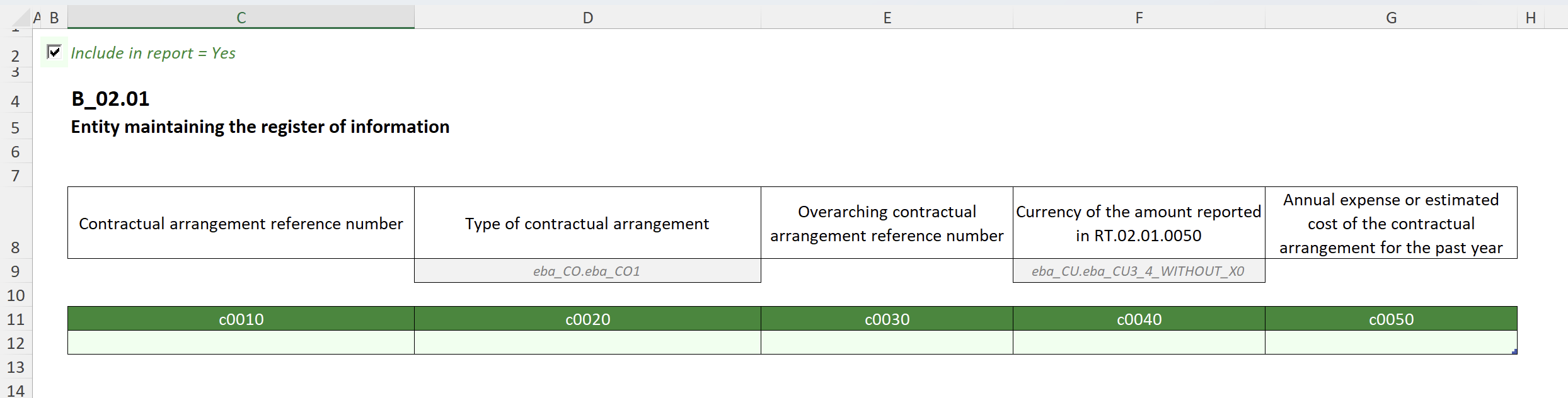Viewport: 1568px width, 398px height.
Task: Select column H header
Action: coord(1531,18)
